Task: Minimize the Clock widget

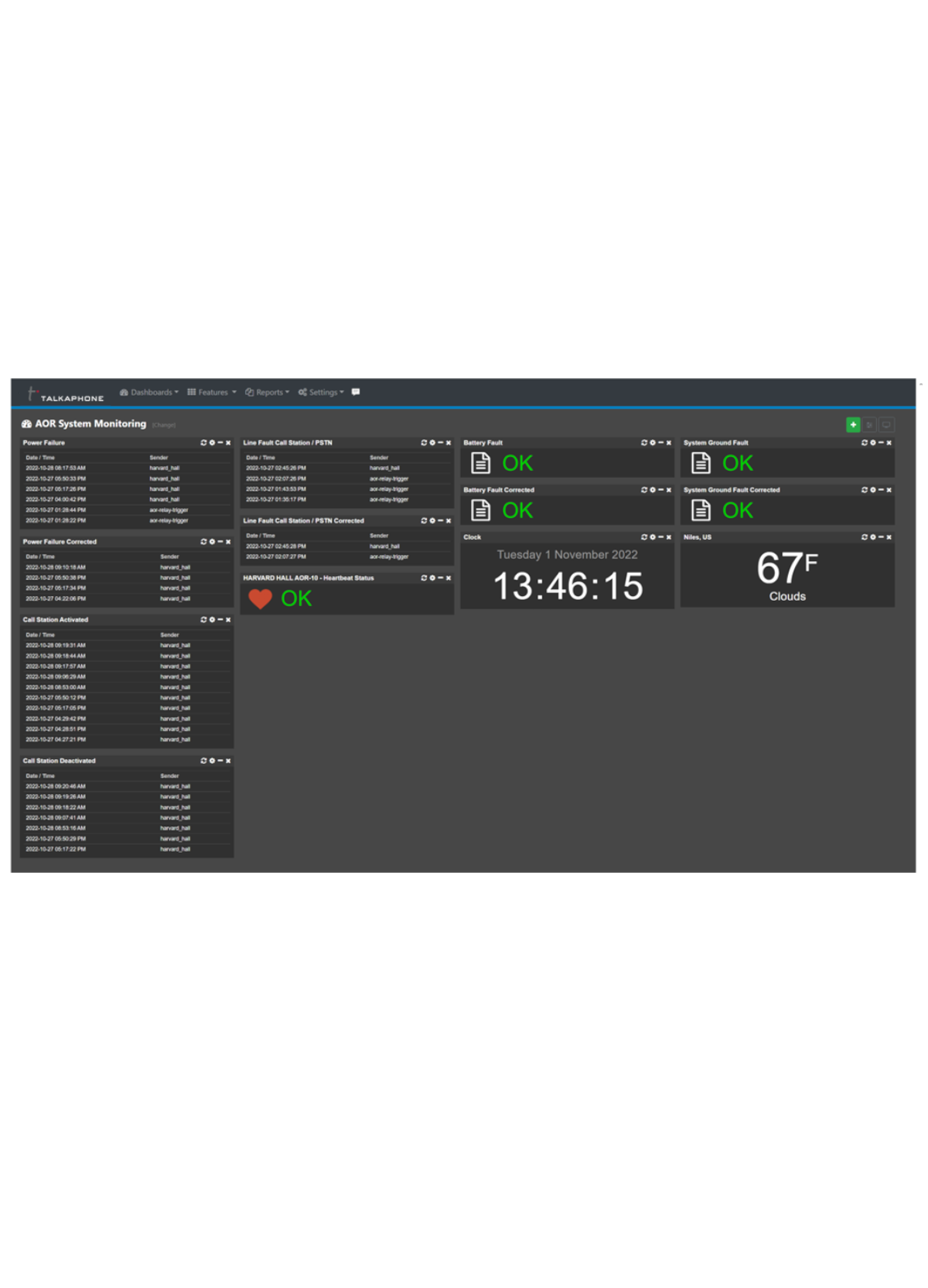Action: pyautogui.click(x=661, y=537)
